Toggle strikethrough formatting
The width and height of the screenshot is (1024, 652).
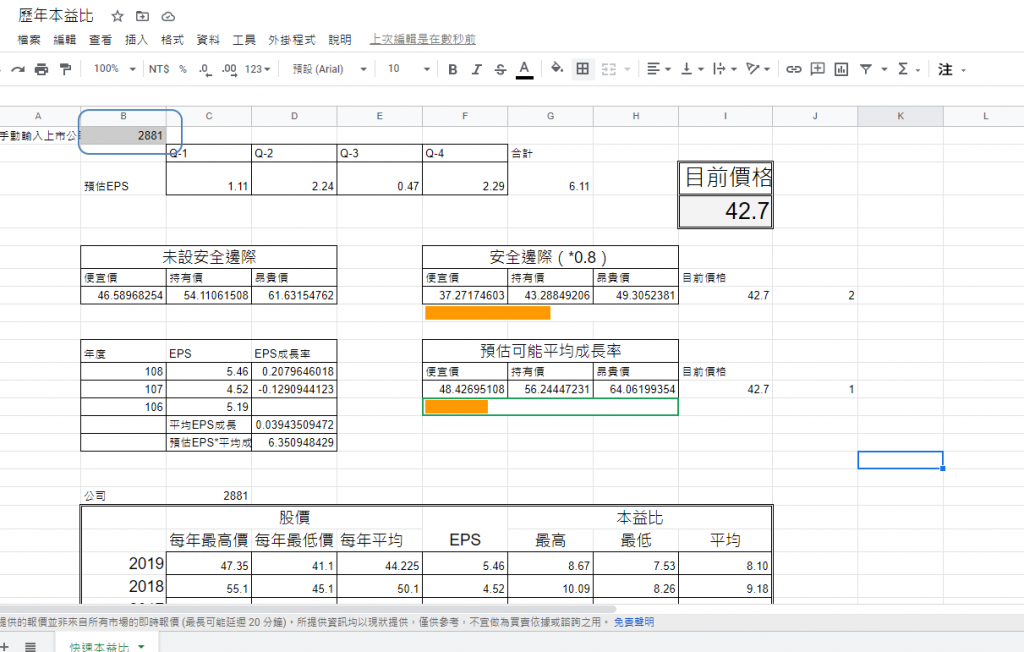coord(500,69)
